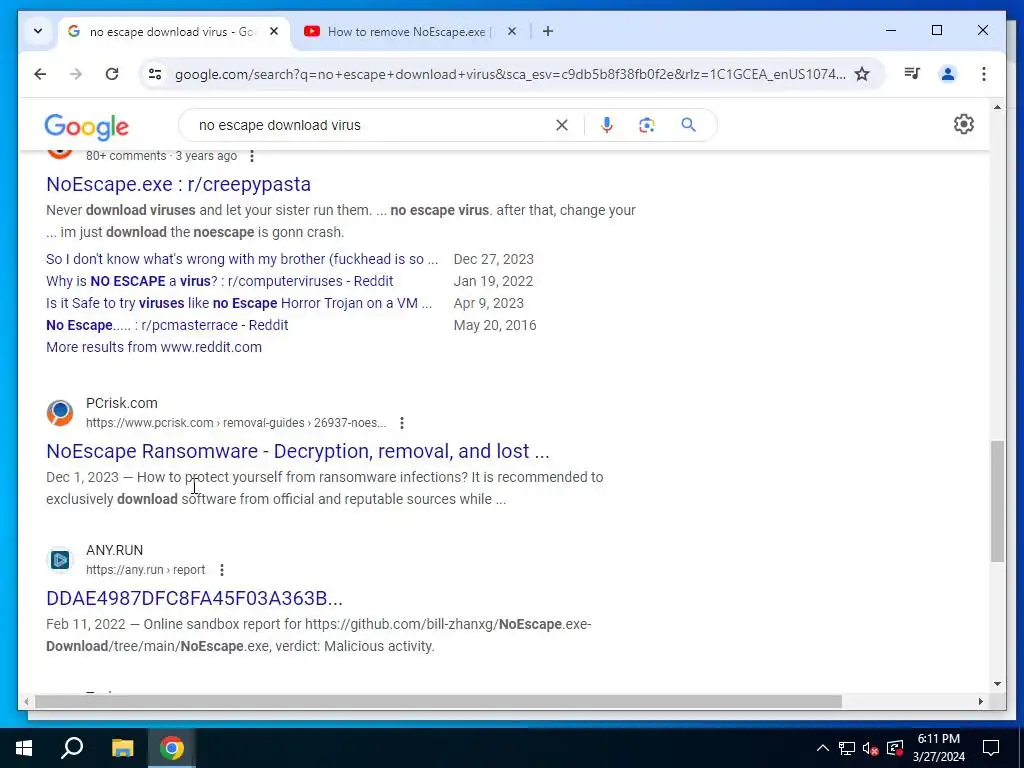Open more options for PCrisk result
Screen dimensions: 1024x768
pos(402,423)
